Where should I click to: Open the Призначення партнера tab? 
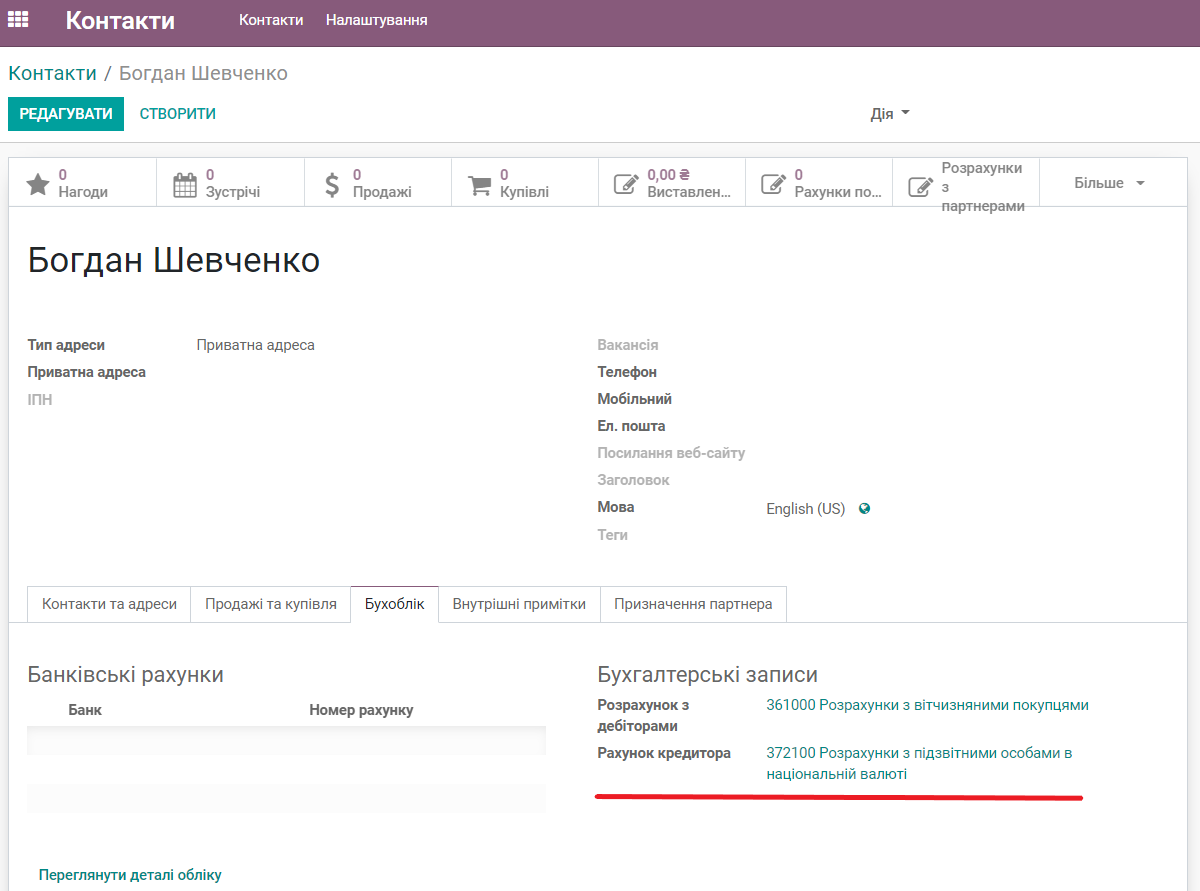click(x=693, y=604)
